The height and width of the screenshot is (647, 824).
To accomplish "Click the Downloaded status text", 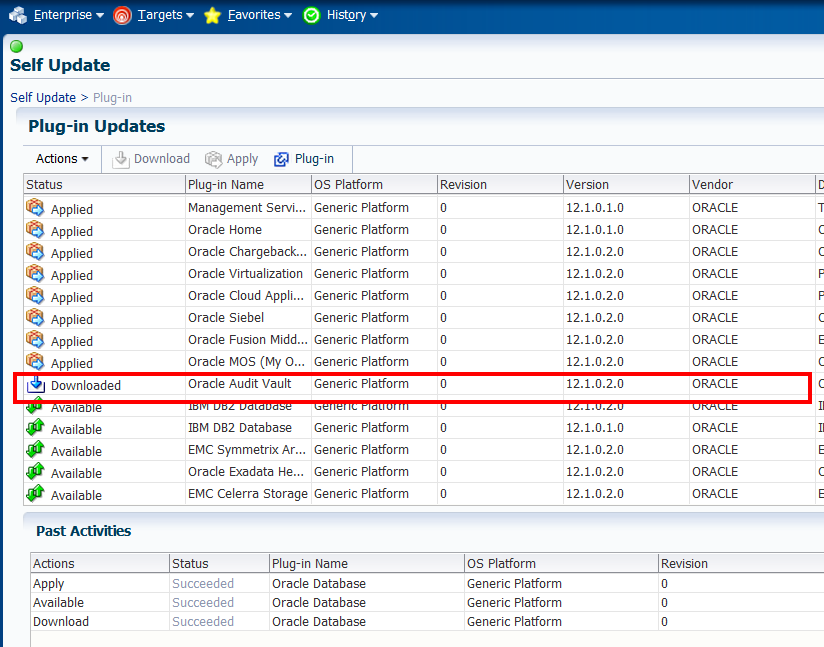I will pyautogui.click(x=86, y=386).
